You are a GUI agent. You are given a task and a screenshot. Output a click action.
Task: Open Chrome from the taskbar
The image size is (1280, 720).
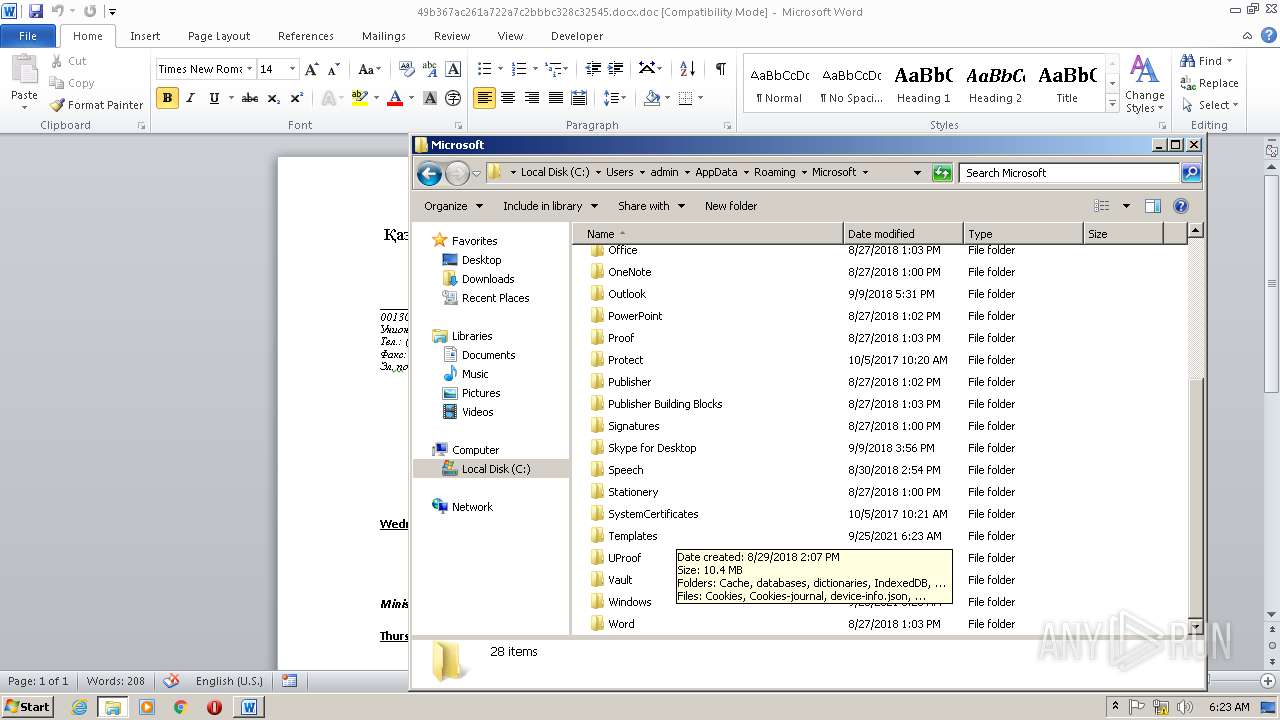click(x=180, y=707)
